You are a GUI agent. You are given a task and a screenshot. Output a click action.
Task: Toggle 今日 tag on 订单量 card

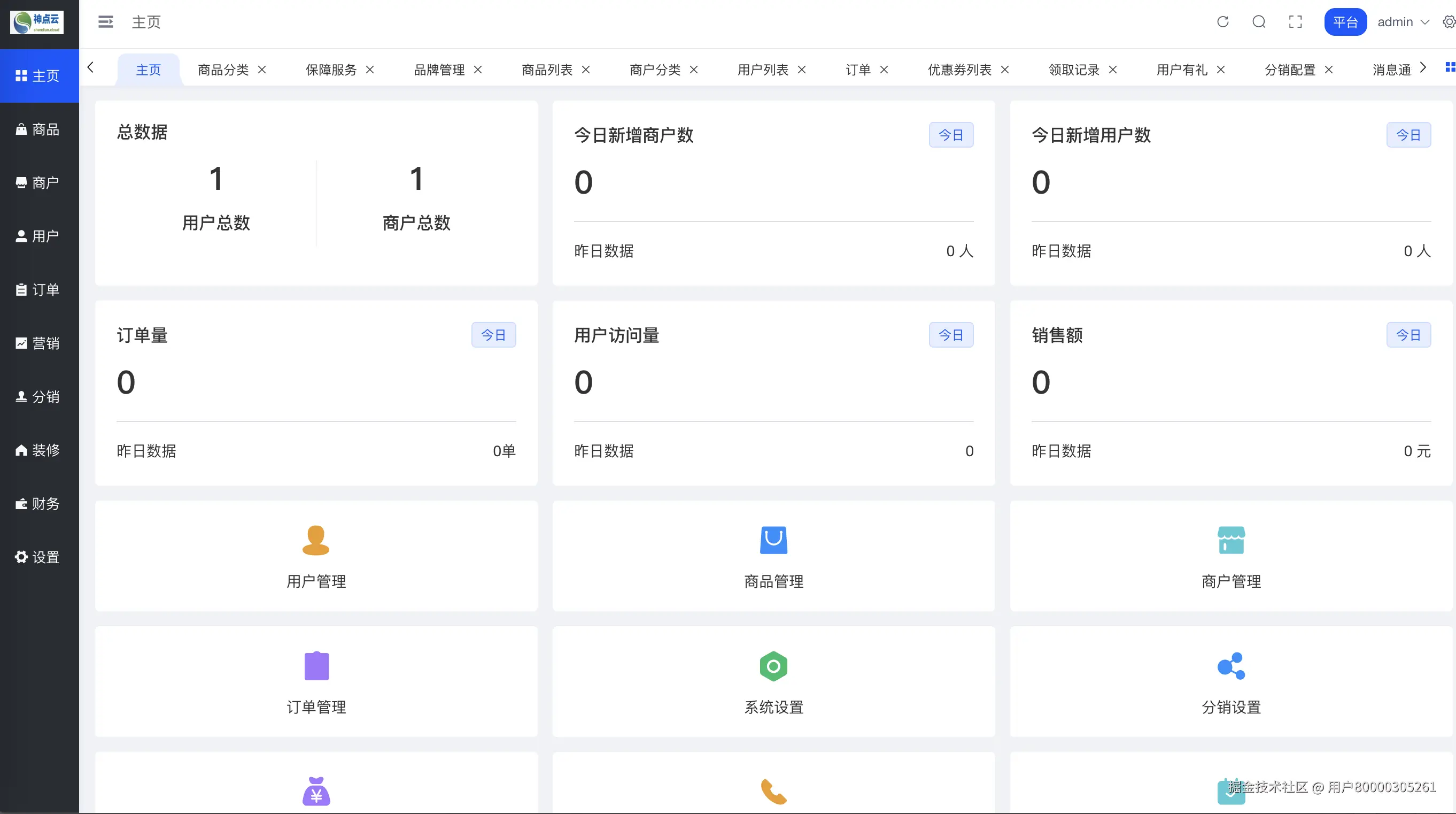point(493,335)
